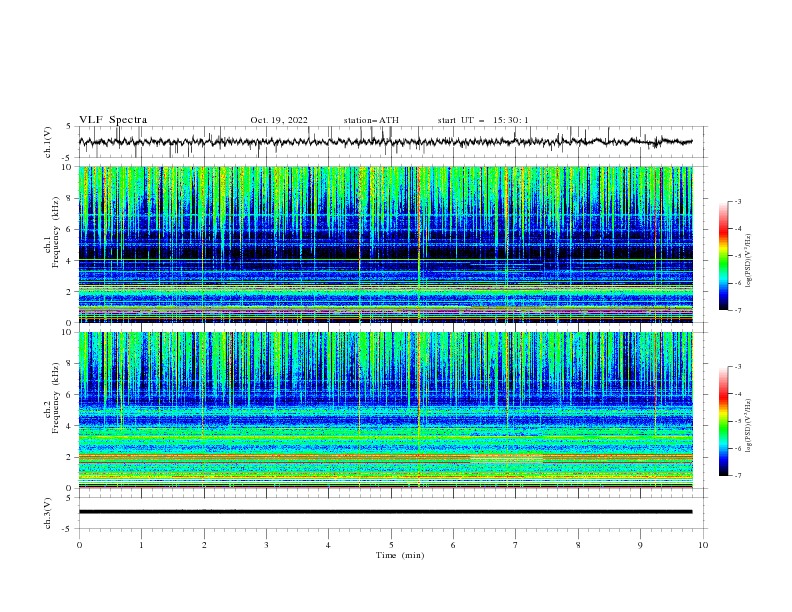Click inside the ch.1 spectrogram panel
The width and height of the screenshot is (792, 612).
(385, 244)
